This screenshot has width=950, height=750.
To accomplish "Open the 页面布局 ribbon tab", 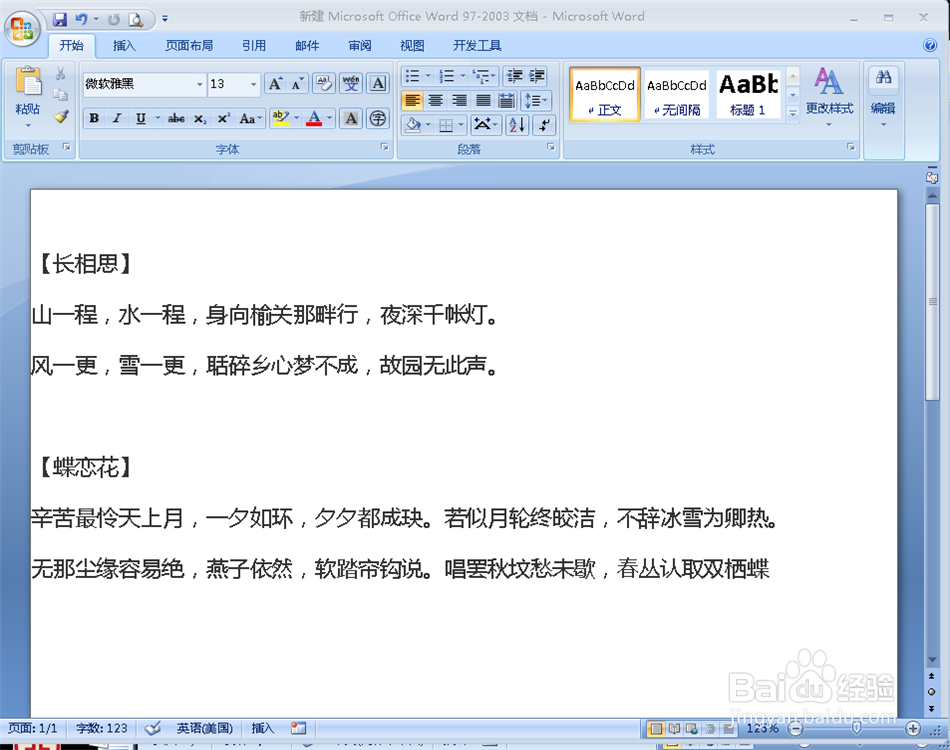I will pos(189,45).
